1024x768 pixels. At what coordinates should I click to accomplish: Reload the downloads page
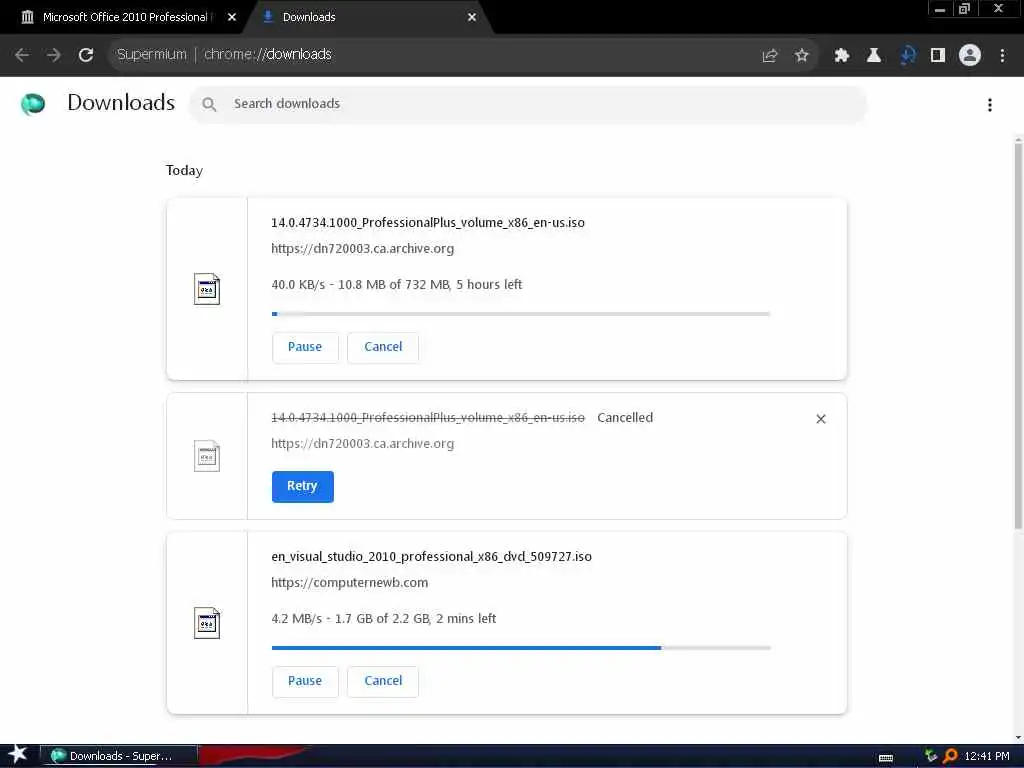[86, 55]
